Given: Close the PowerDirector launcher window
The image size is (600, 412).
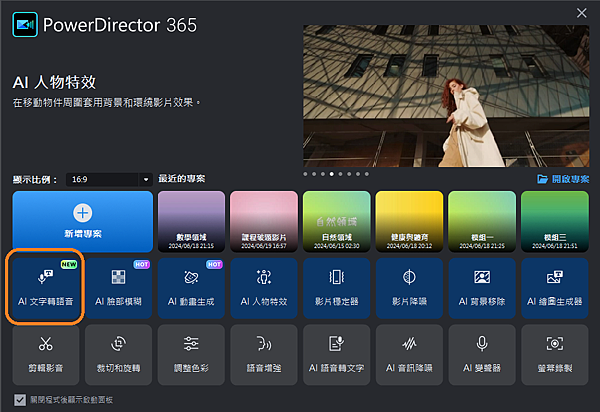Looking at the screenshot, I should coord(581,13).
